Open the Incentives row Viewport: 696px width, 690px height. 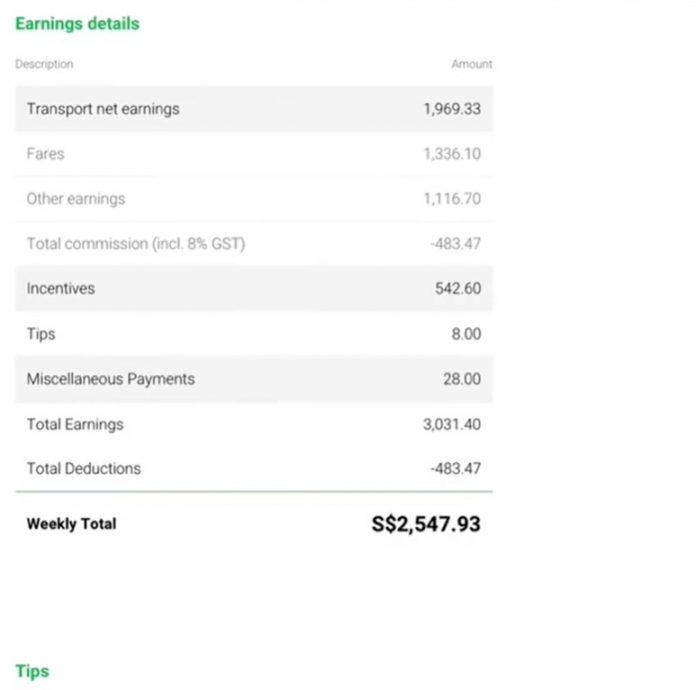(x=61, y=288)
